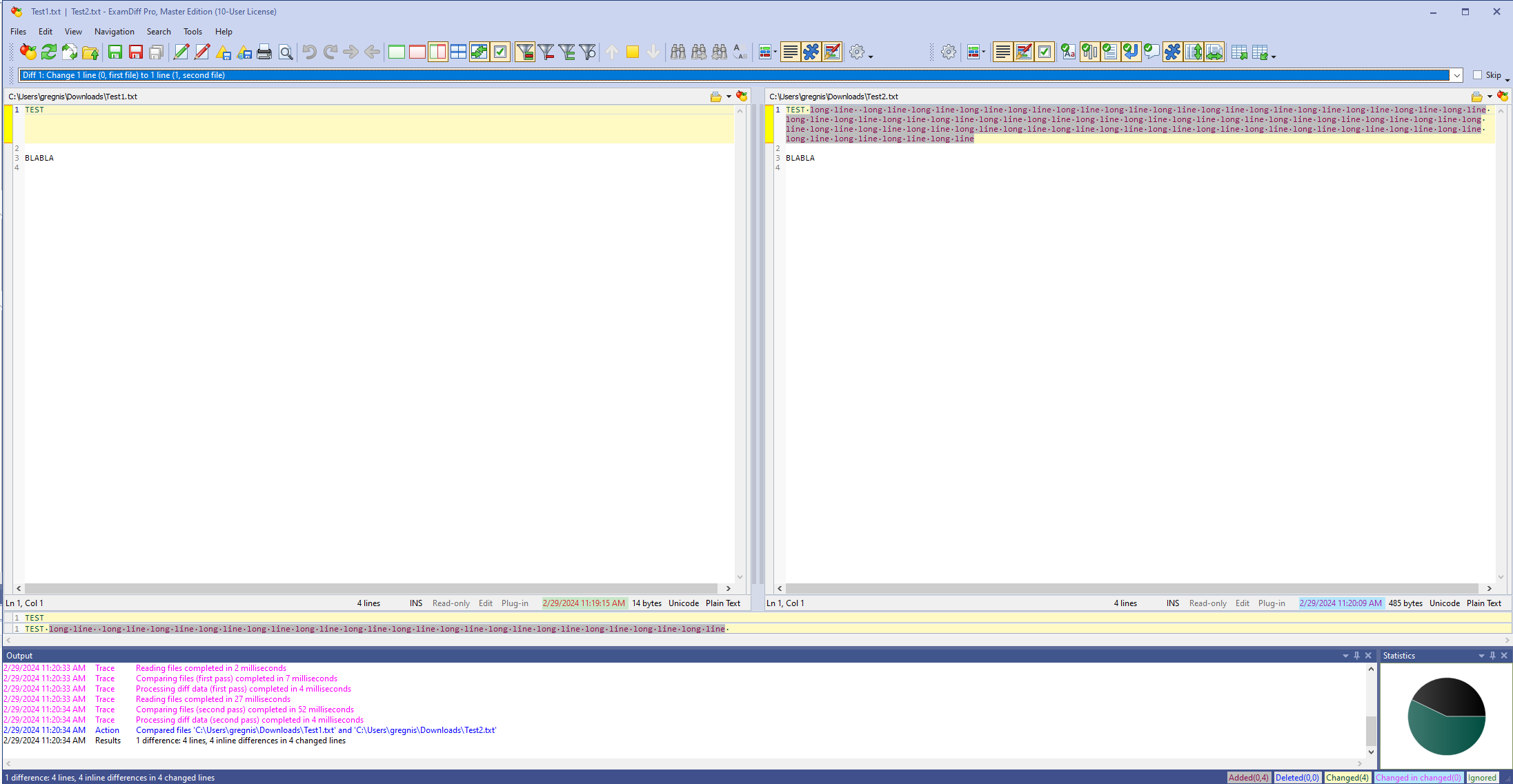Screen dimensions: 1513x784
Task: Click the green pencil Edit first file icon
Action: pos(181,52)
